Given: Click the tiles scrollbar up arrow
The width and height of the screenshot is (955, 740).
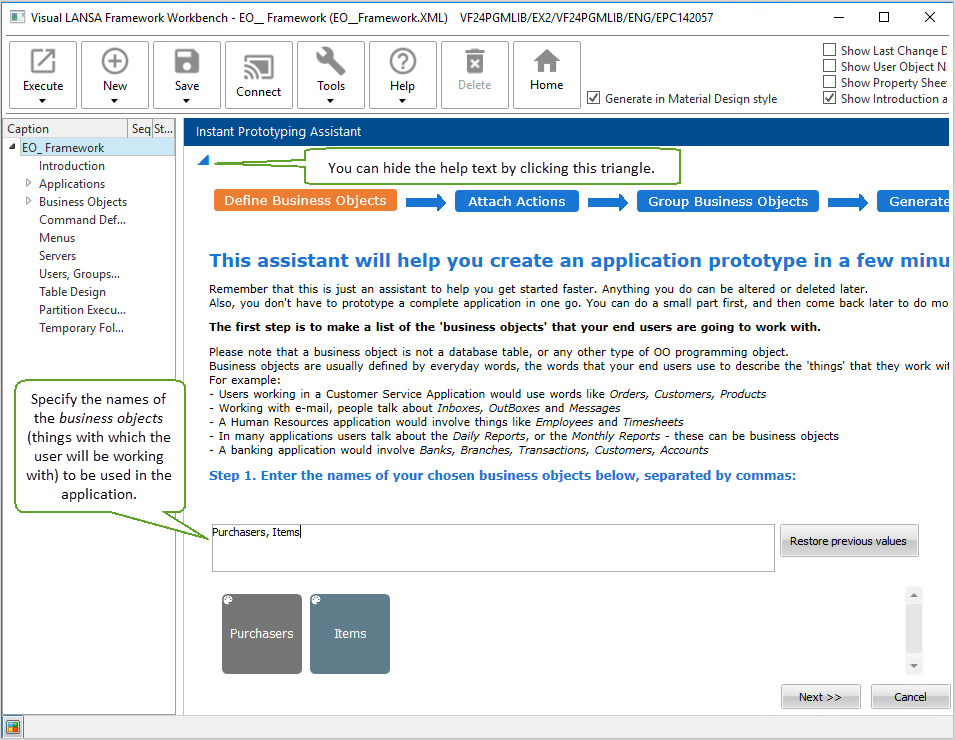Looking at the screenshot, I should click(914, 595).
